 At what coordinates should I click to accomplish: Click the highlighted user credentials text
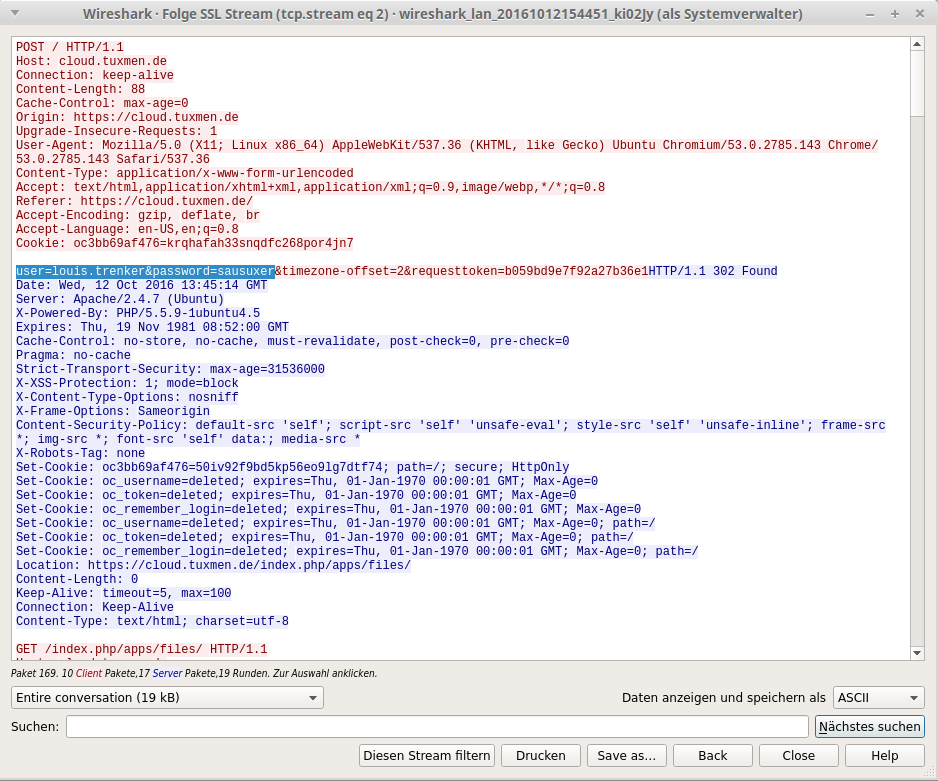(144, 270)
